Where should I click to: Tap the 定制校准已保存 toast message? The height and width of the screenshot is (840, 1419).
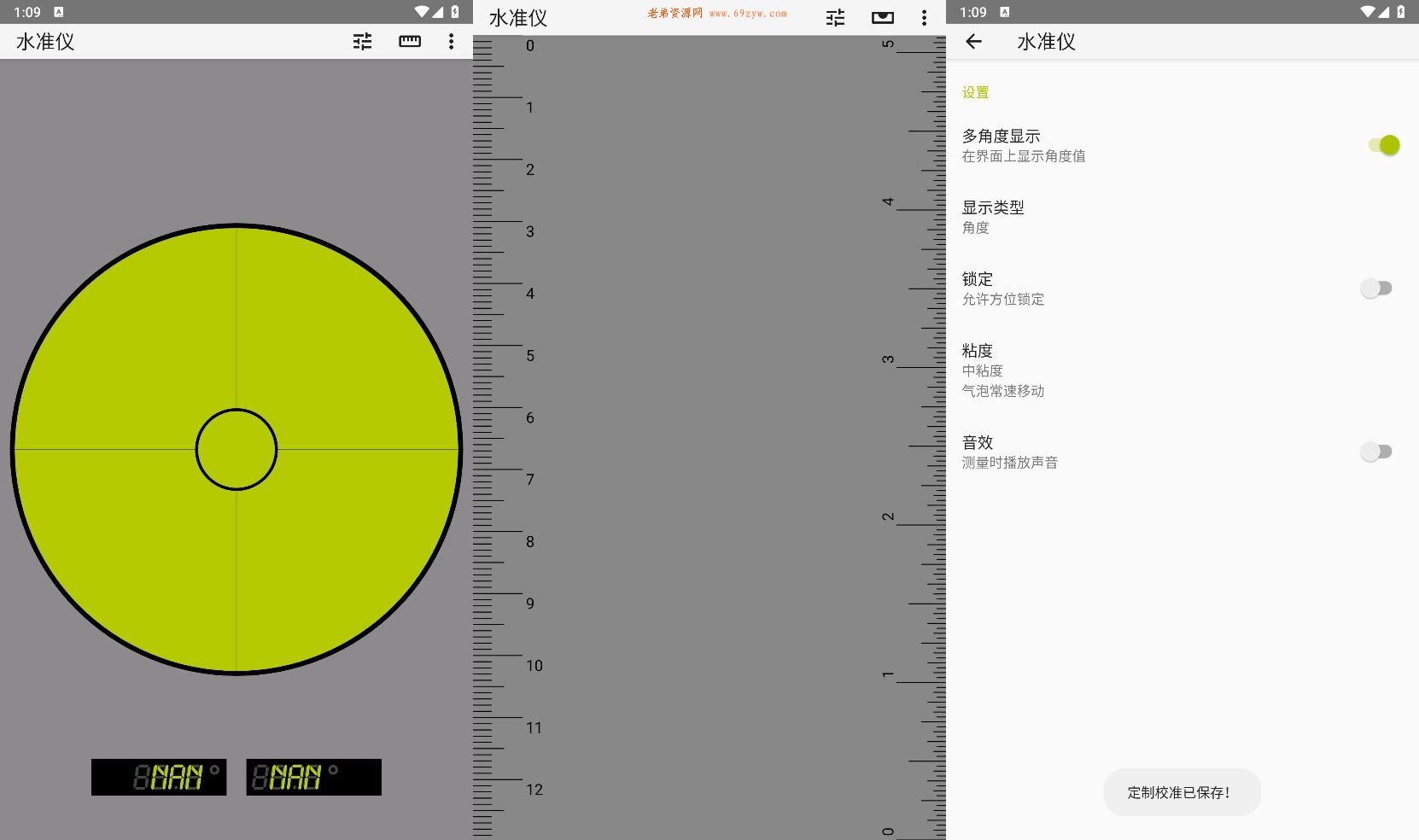[x=1181, y=792]
